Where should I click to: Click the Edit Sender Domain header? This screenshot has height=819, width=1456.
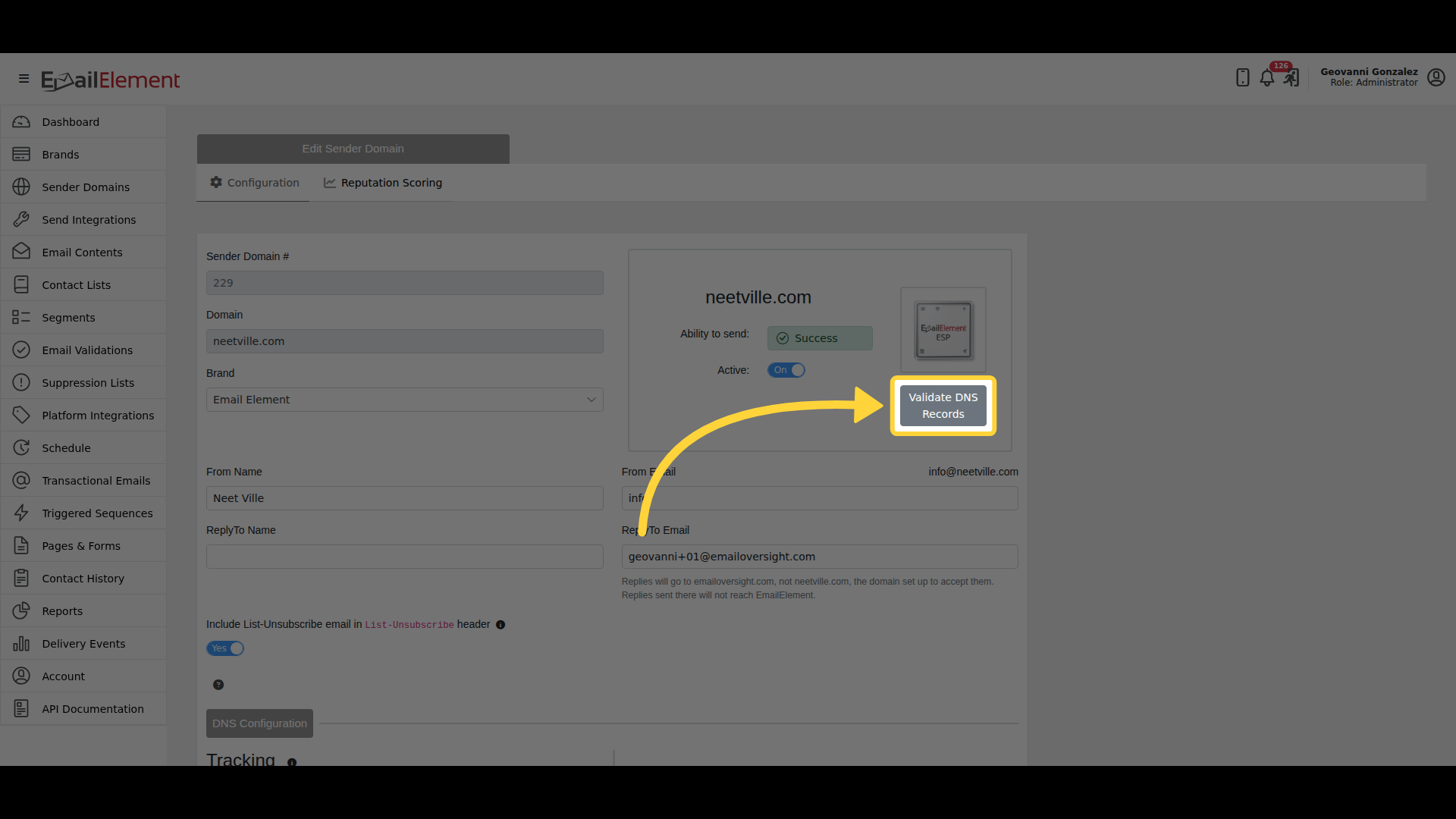tap(353, 149)
